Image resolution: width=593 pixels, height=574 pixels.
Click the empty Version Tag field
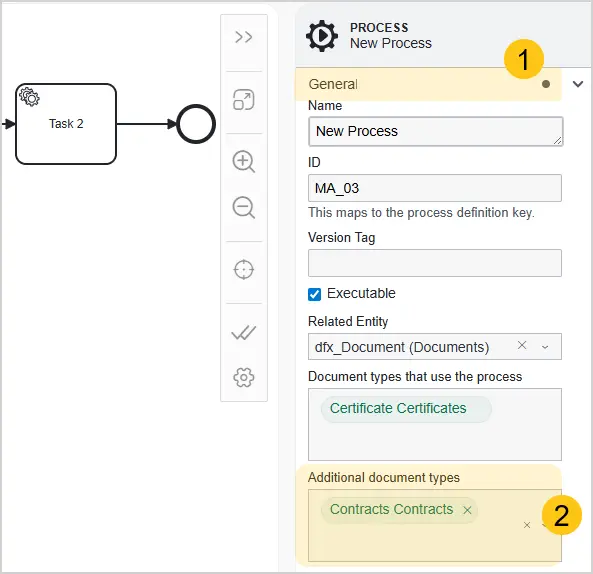point(435,263)
